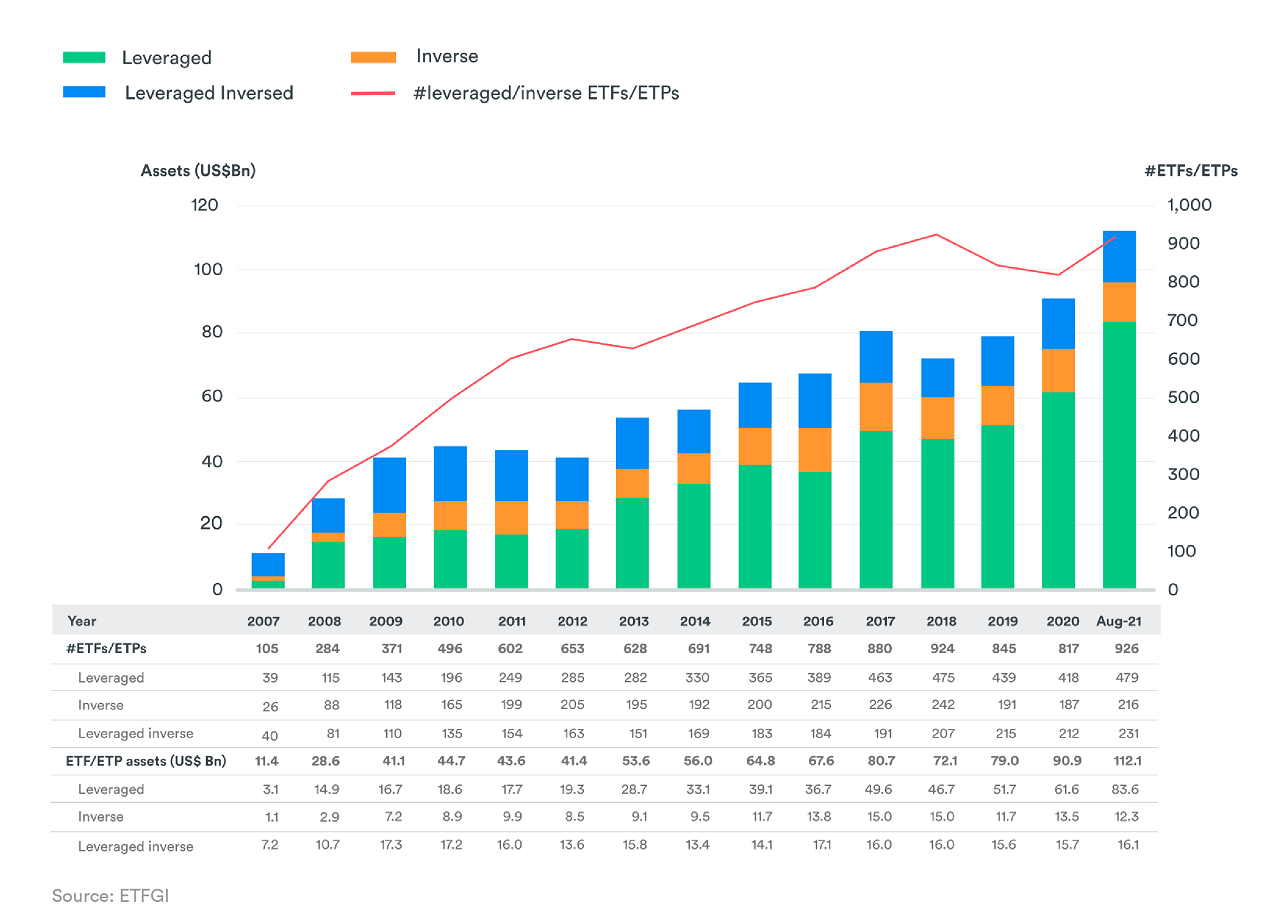Click the blue Leveraged Inversed legend swatch
This screenshot has height=918, width=1280.
click(84, 91)
